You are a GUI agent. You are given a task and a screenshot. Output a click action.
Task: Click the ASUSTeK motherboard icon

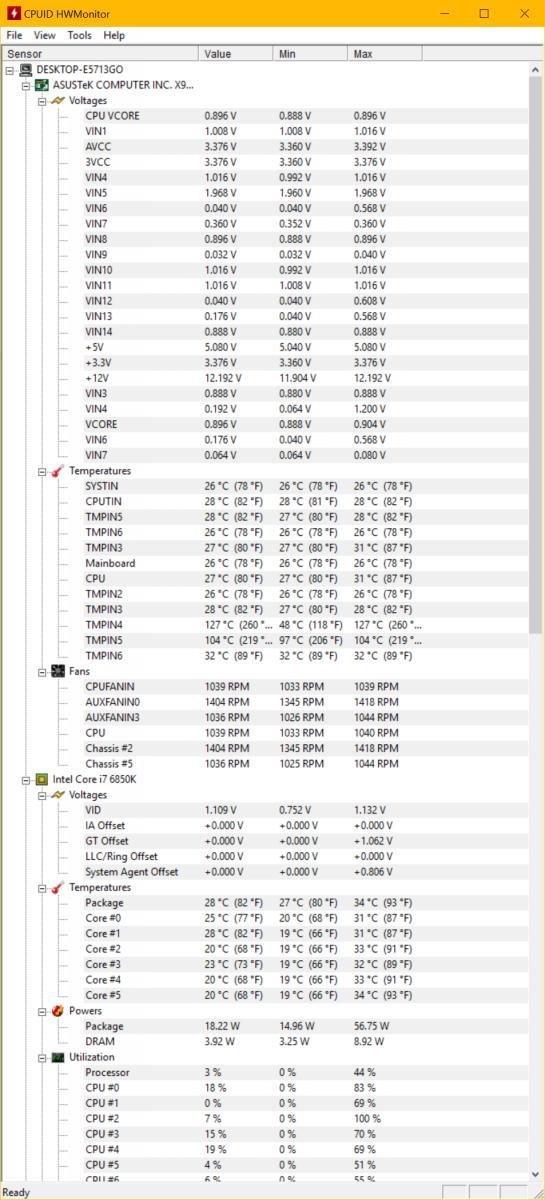tap(42, 85)
